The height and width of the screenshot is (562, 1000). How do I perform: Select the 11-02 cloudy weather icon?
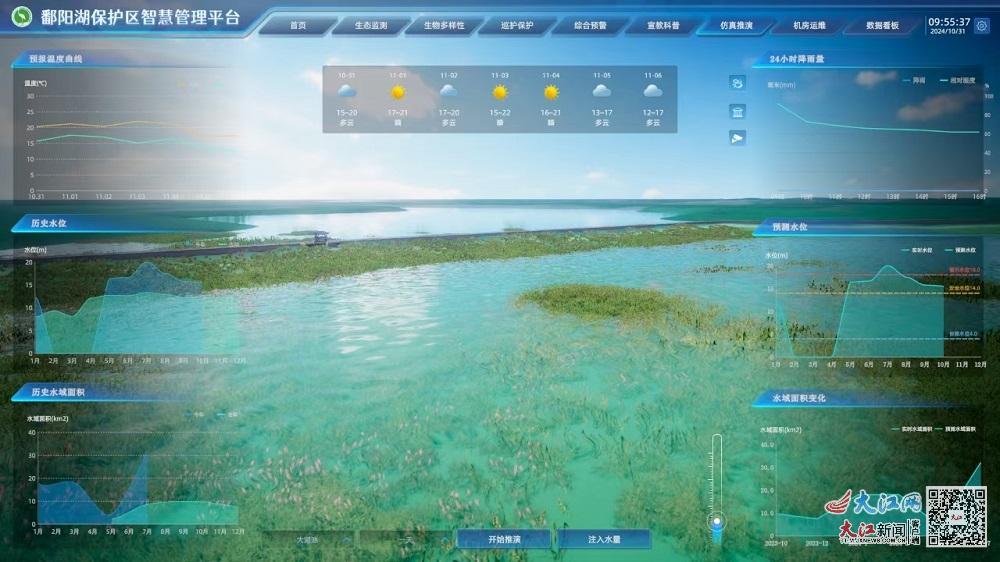[x=448, y=92]
